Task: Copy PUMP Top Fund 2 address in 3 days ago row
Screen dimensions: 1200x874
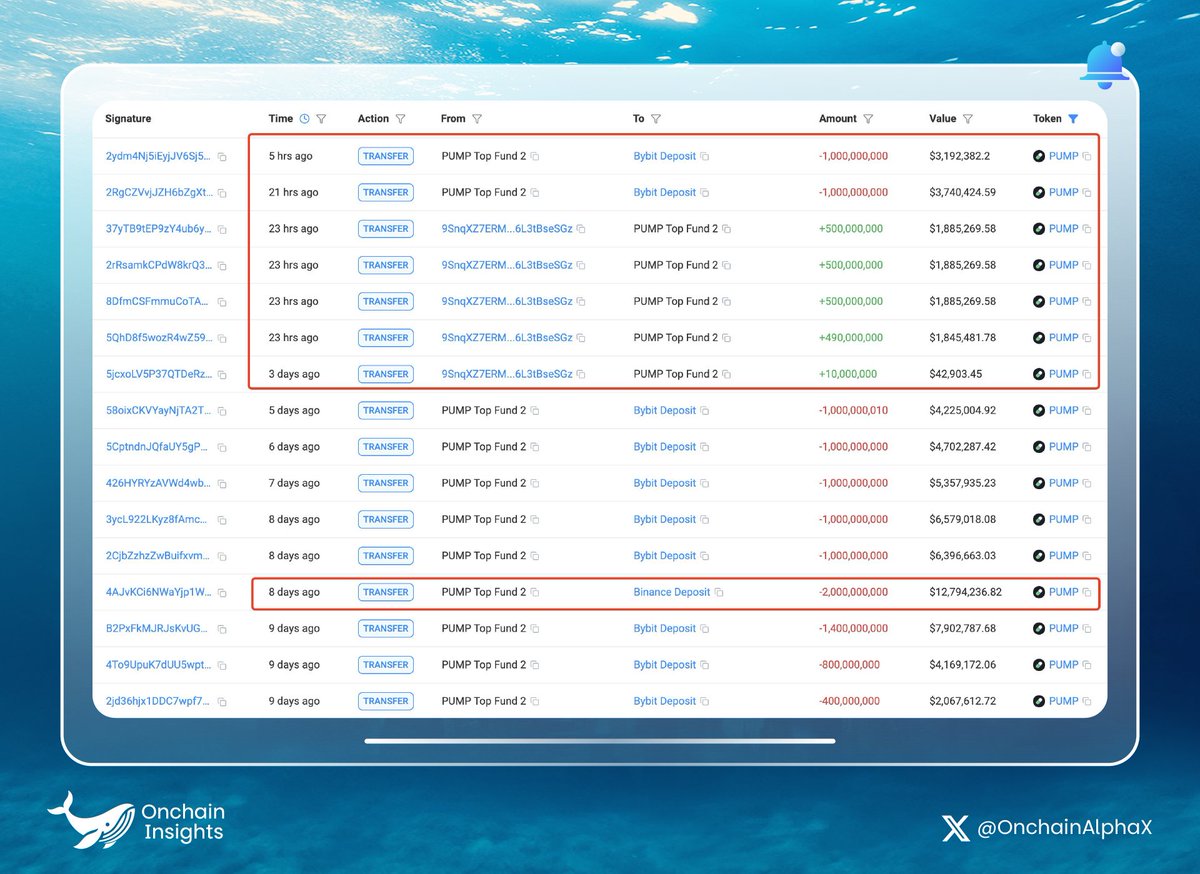Action: click(x=727, y=374)
